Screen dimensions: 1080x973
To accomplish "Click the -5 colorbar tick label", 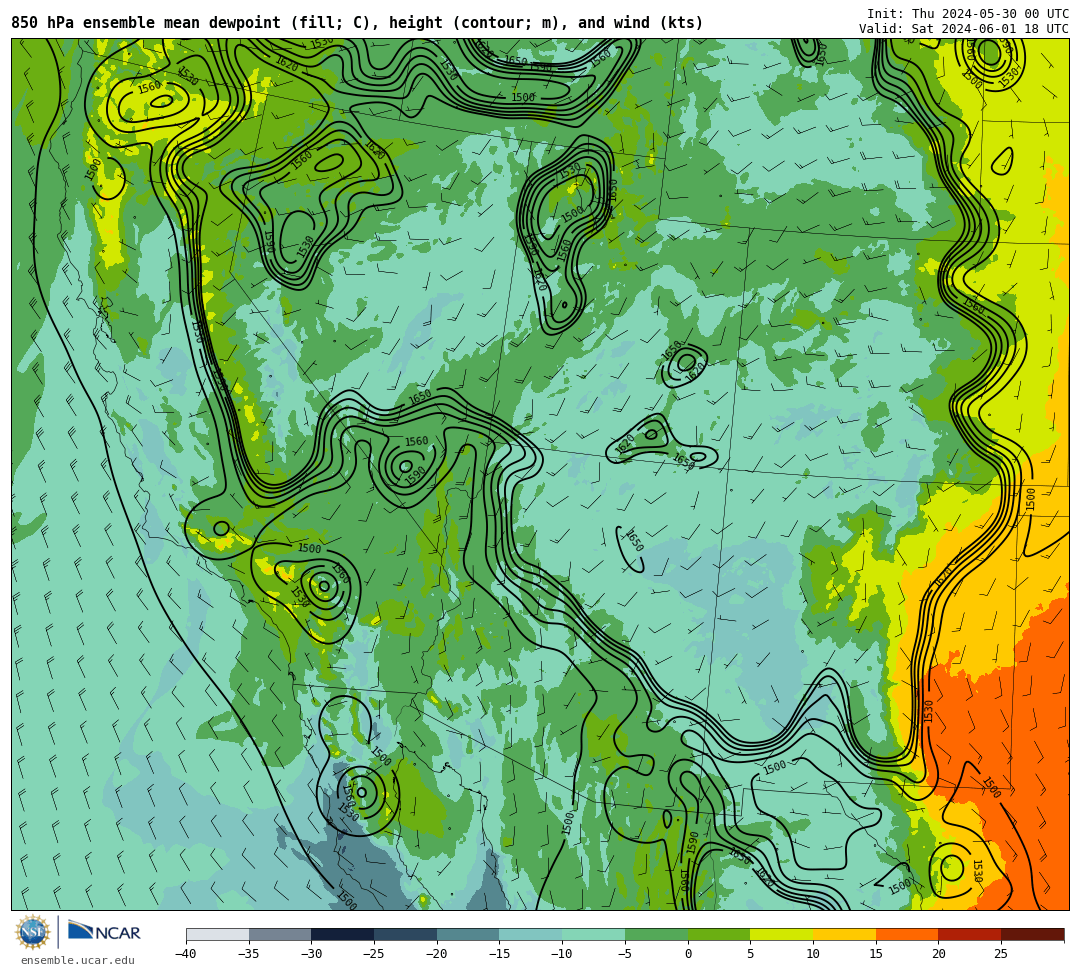I will [x=625, y=954].
